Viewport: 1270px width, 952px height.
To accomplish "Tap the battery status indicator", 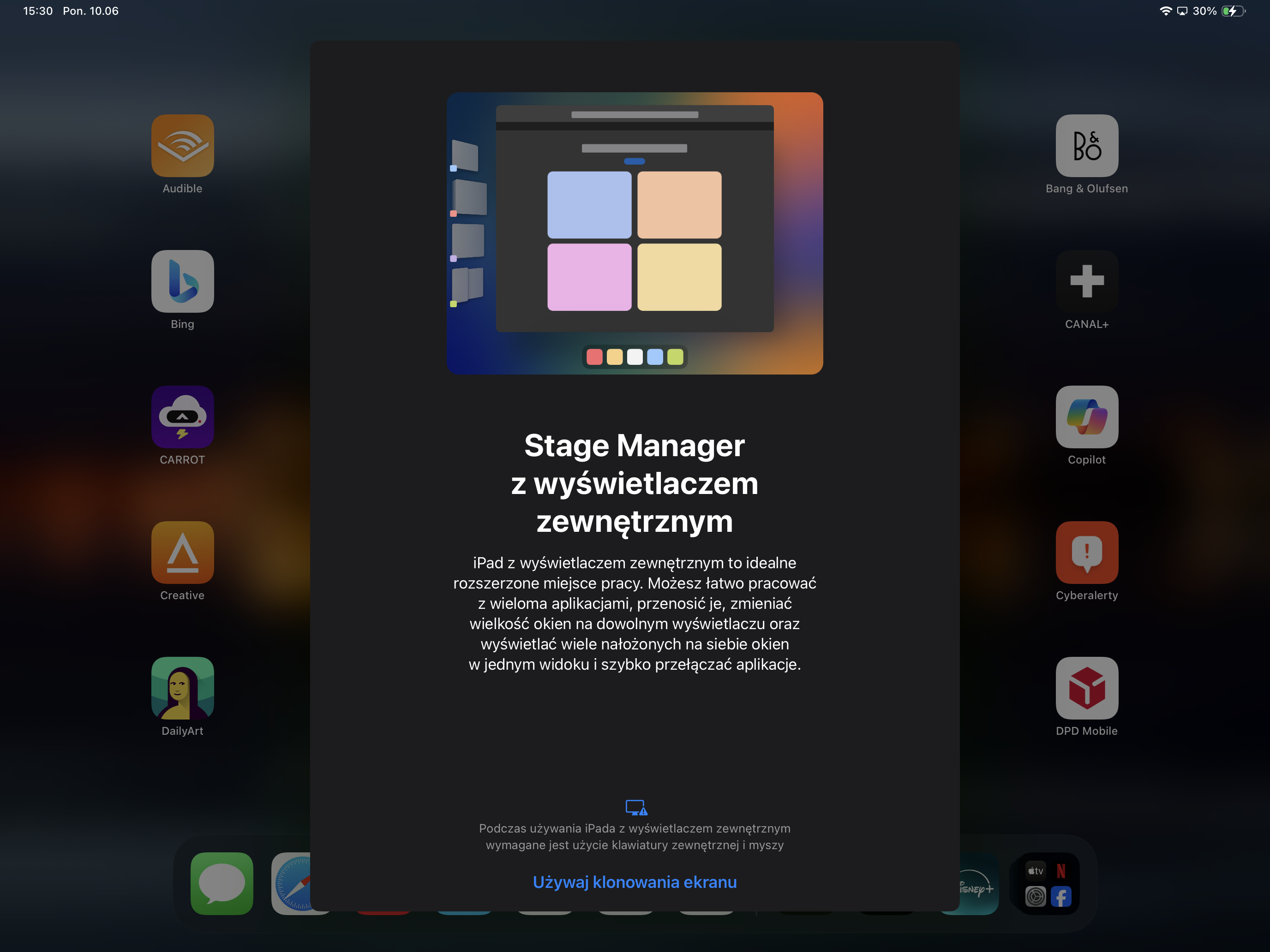I will 1233,11.
